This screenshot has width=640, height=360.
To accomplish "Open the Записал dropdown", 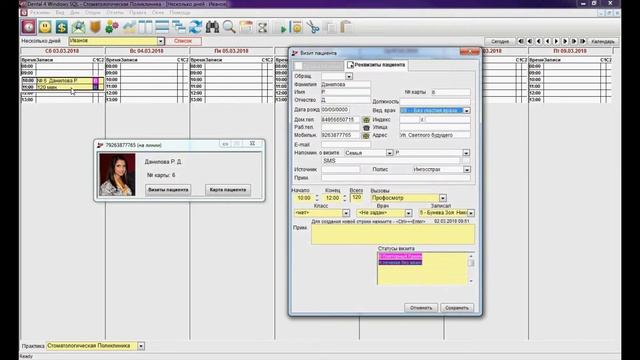I will click(x=471, y=213).
